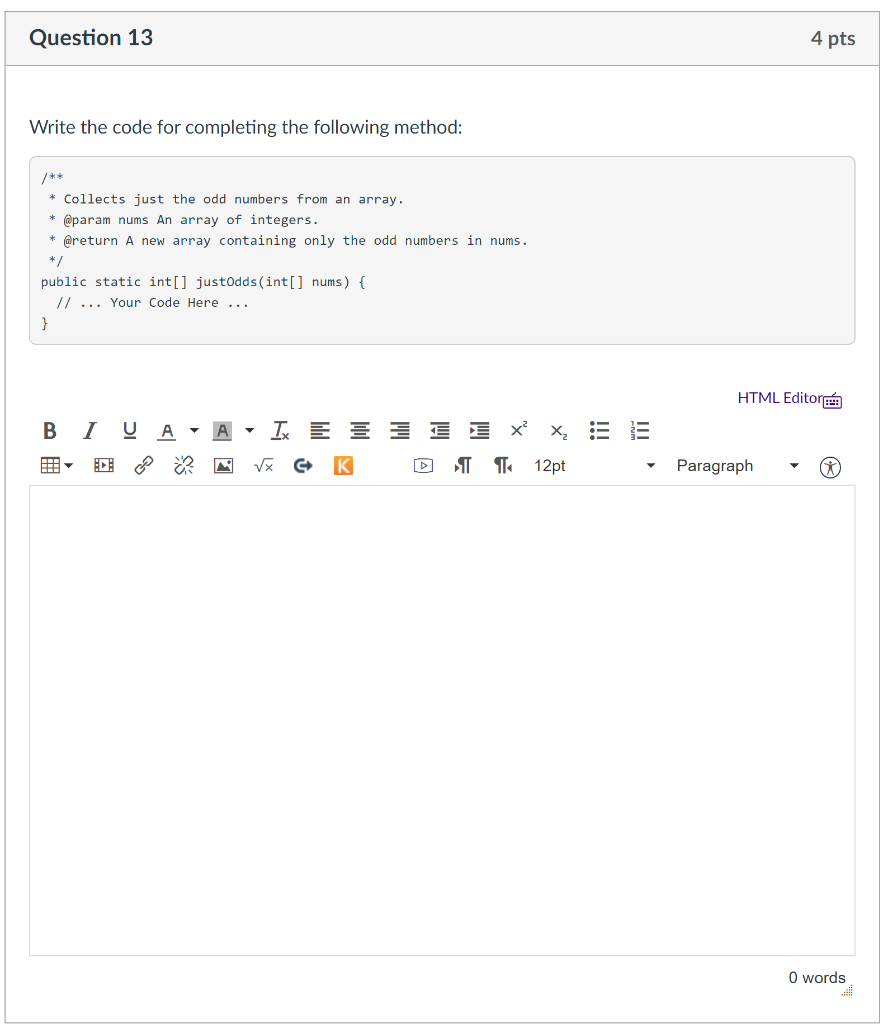Run the accessibility checker

pos(830,466)
